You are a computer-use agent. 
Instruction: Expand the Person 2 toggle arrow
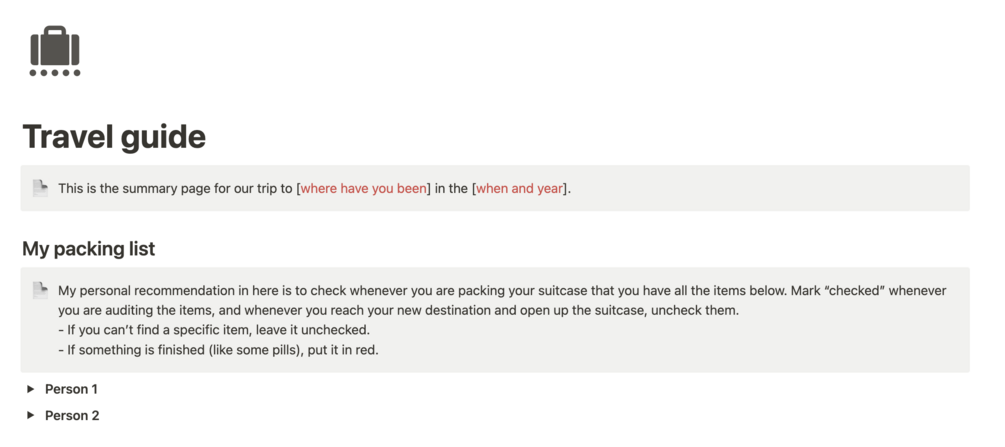pos(31,415)
